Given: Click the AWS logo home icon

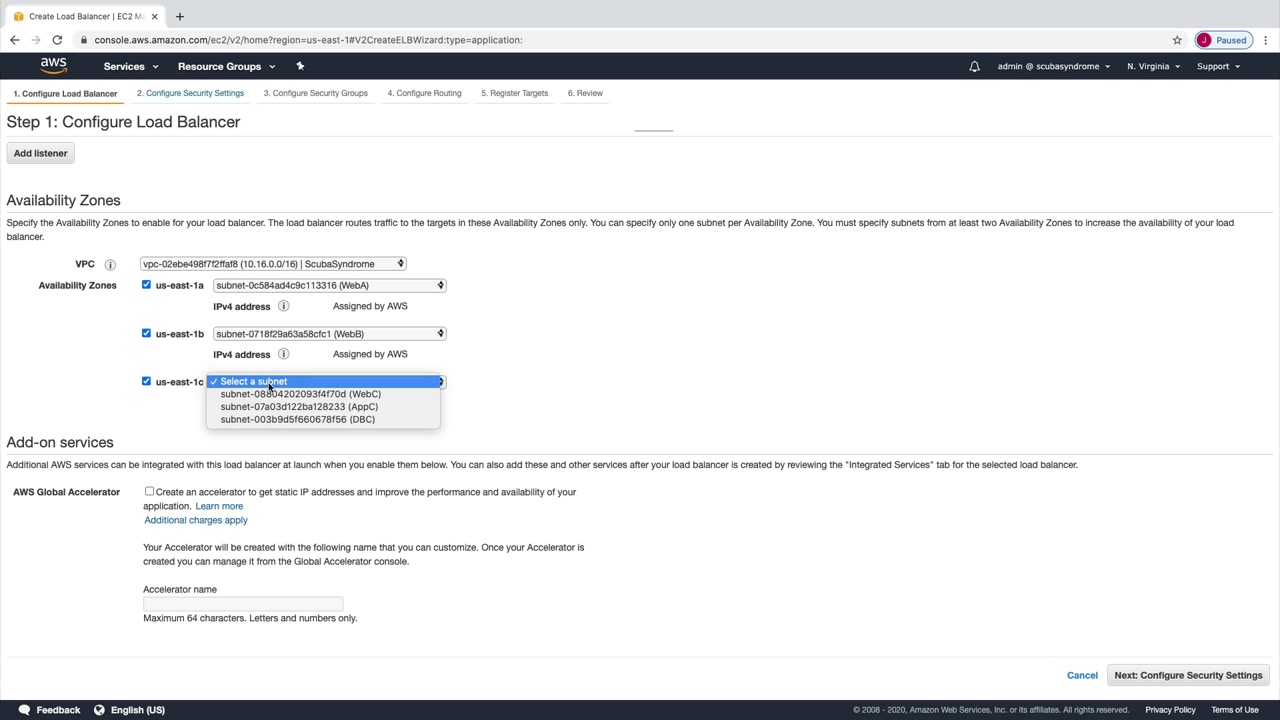Looking at the screenshot, I should point(53,66).
